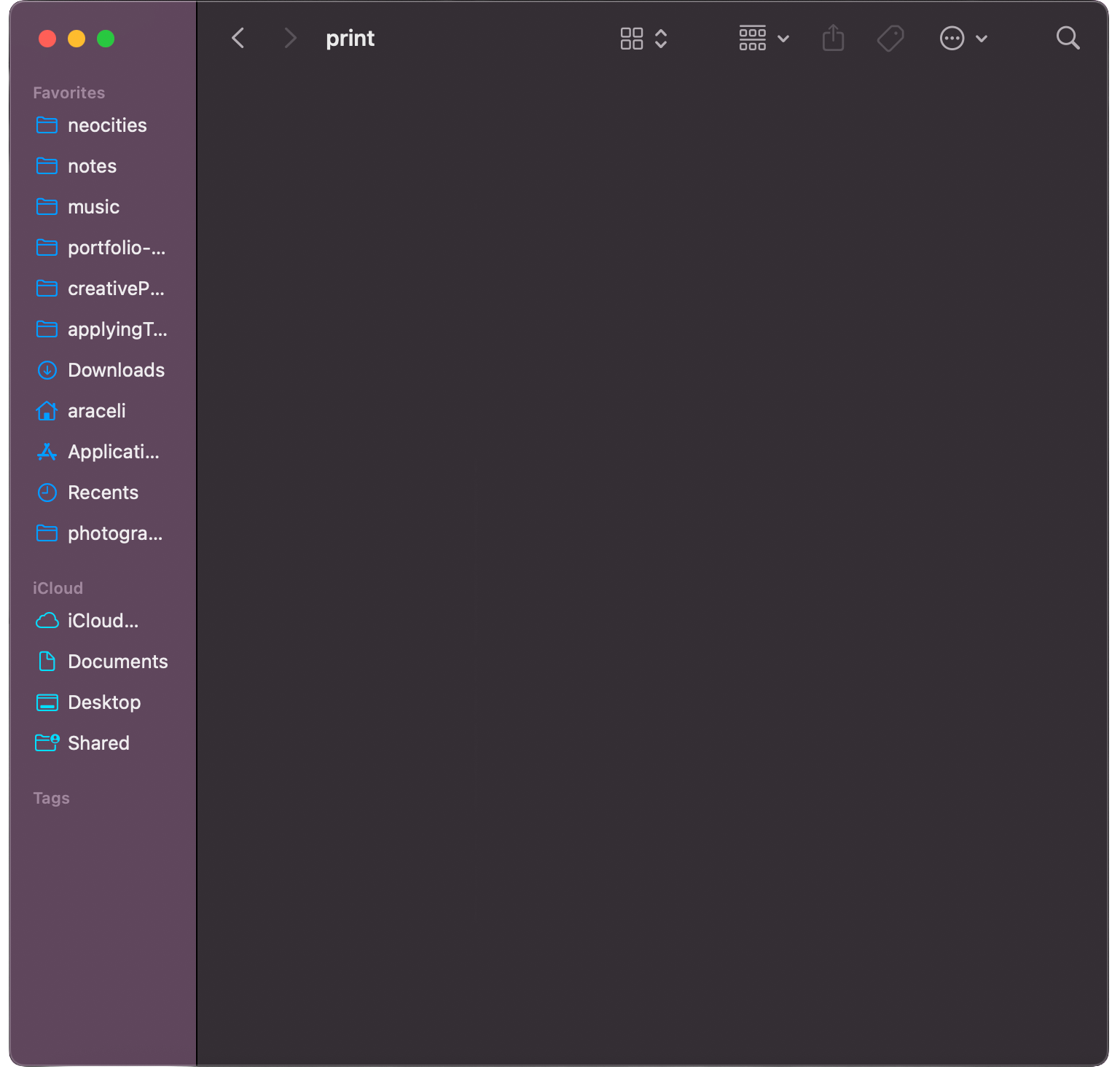
Task: Select notes in Favorites
Action: (x=92, y=166)
